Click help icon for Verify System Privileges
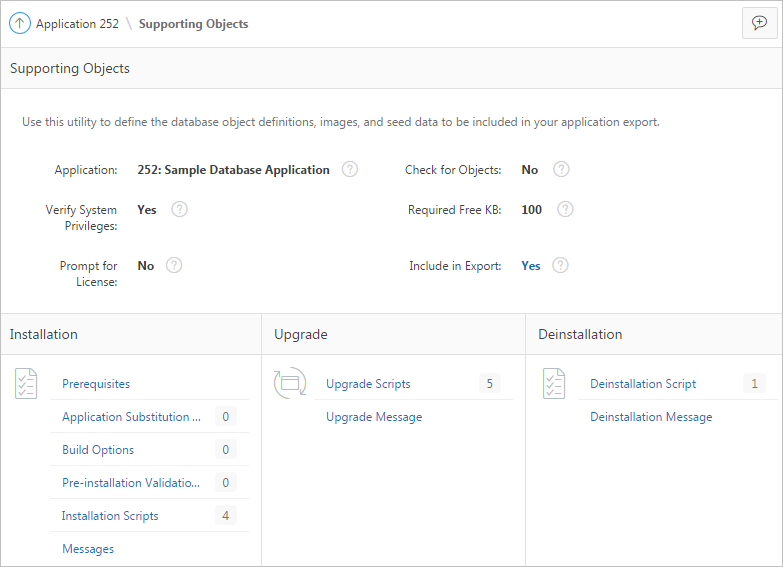Image resolution: width=783 pixels, height=567 pixels. [x=179, y=210]
